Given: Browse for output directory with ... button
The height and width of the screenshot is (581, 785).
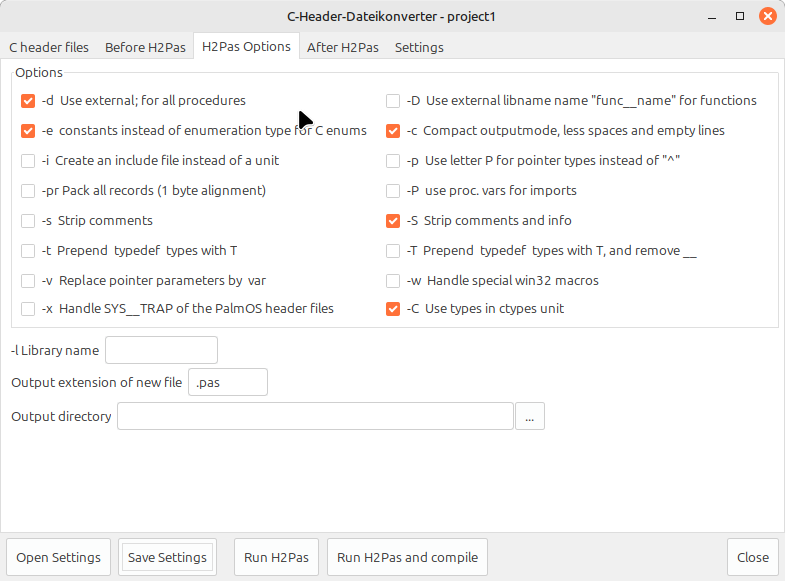Looking at the screenshot, I should coord(530,416).
